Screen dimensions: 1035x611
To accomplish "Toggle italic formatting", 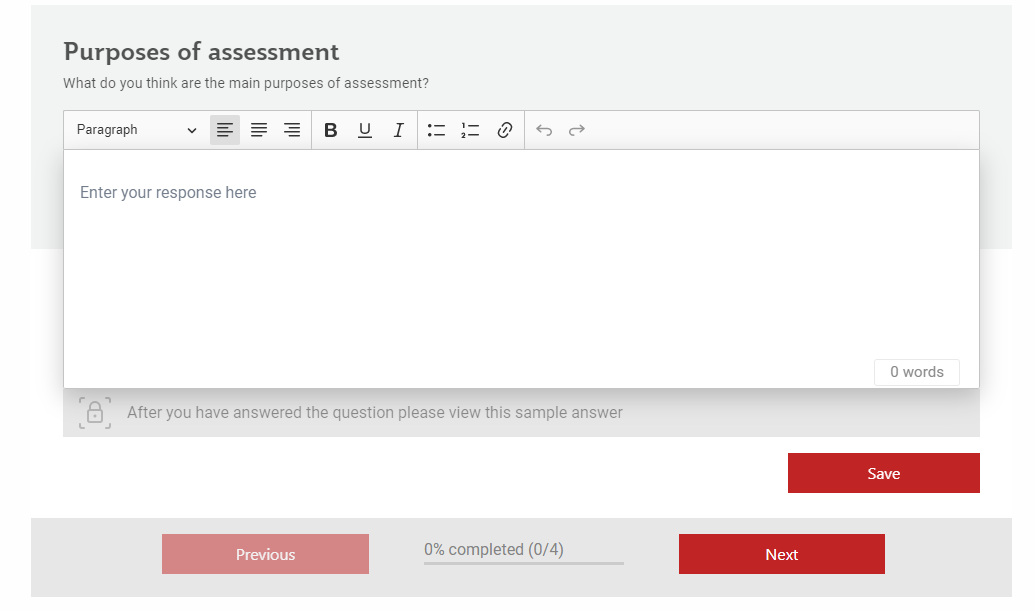I will click(x=398, y=130).
